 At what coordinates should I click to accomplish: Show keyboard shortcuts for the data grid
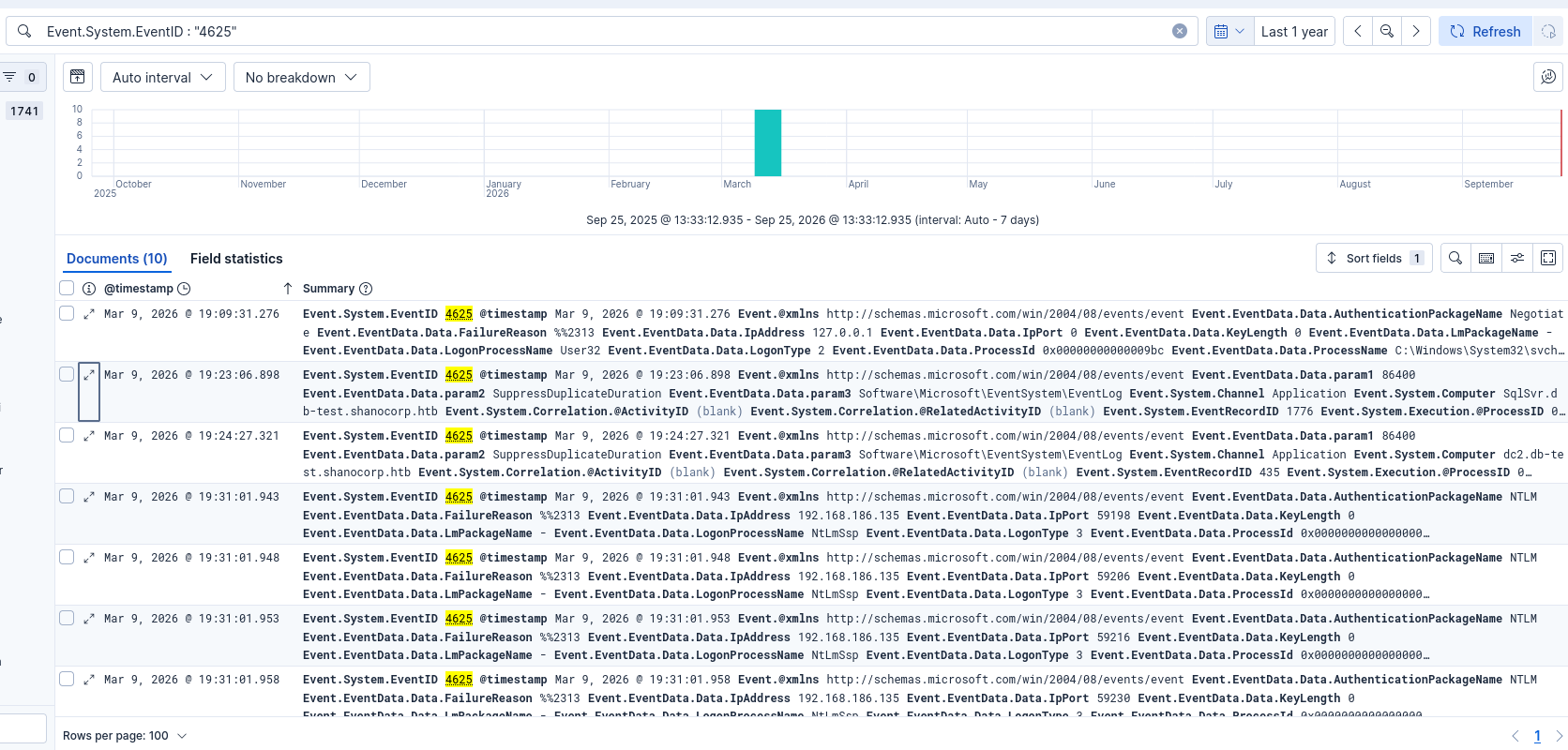pyautogui.click(x=1486, y=258)
